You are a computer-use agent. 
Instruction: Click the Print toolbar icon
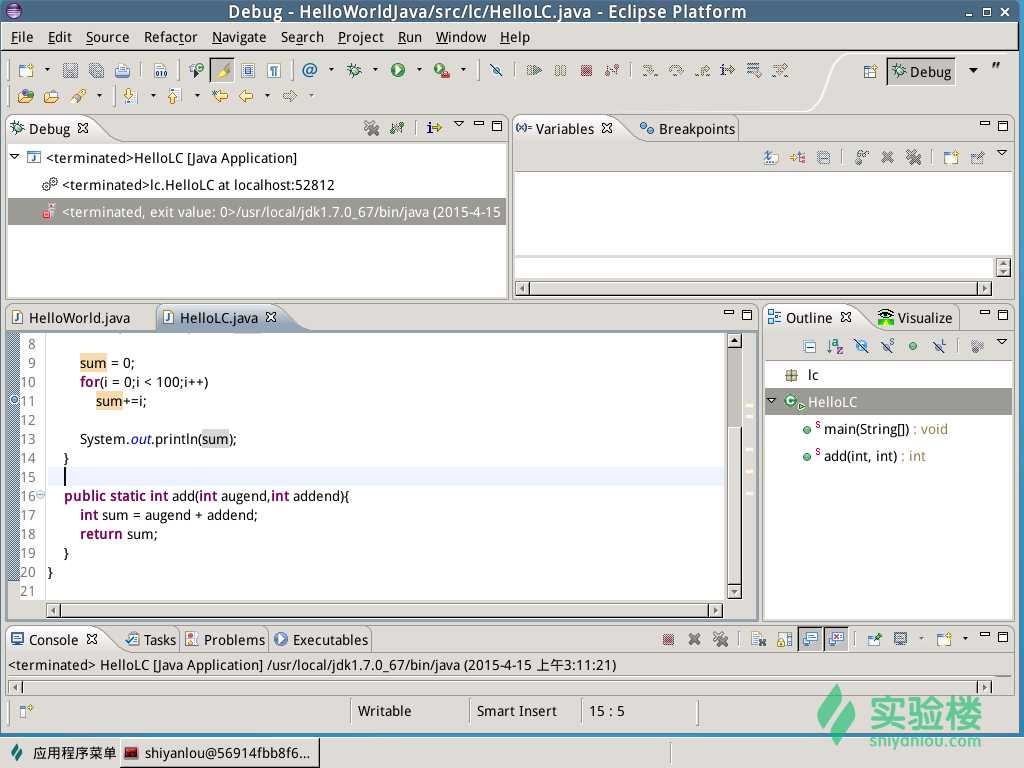[x=122, y=71]
